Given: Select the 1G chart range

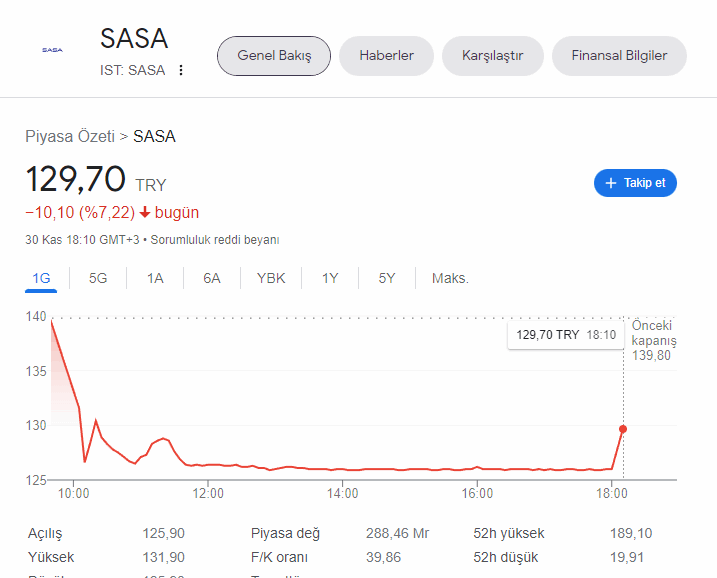Looking at the screenshot, I should (41, 278).
